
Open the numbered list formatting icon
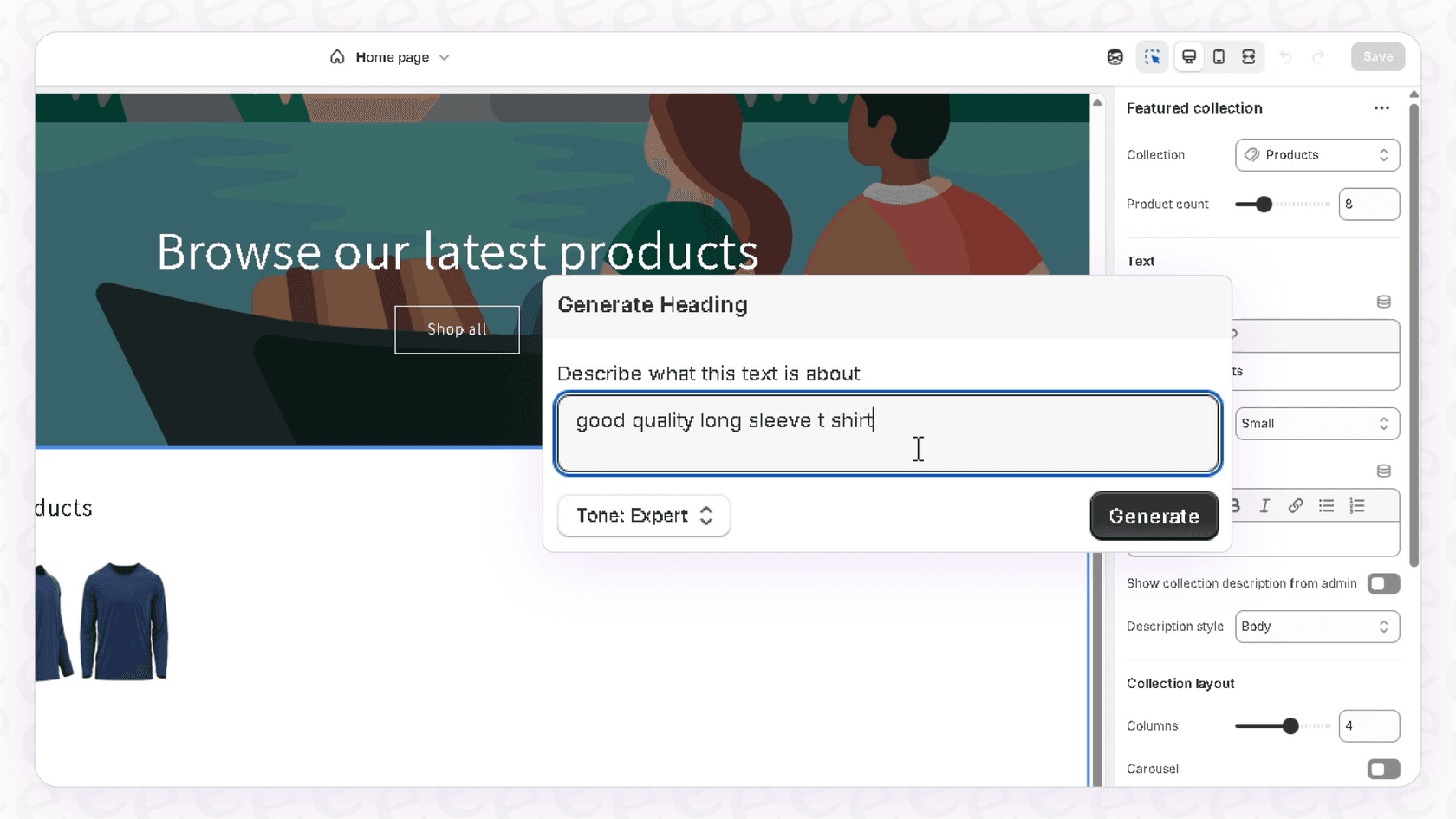pyautogui.click(x=1357, y=505)
